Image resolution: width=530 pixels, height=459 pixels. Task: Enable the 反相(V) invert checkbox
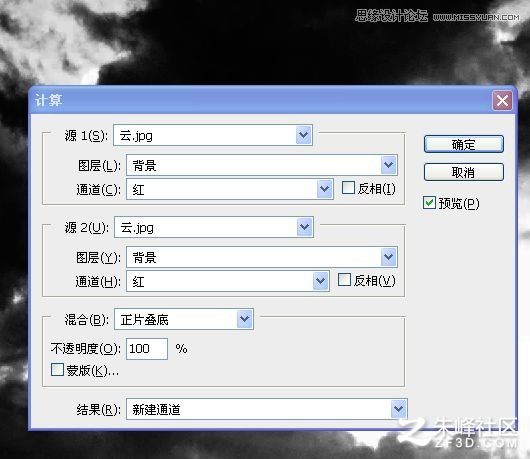coord(344,280)
